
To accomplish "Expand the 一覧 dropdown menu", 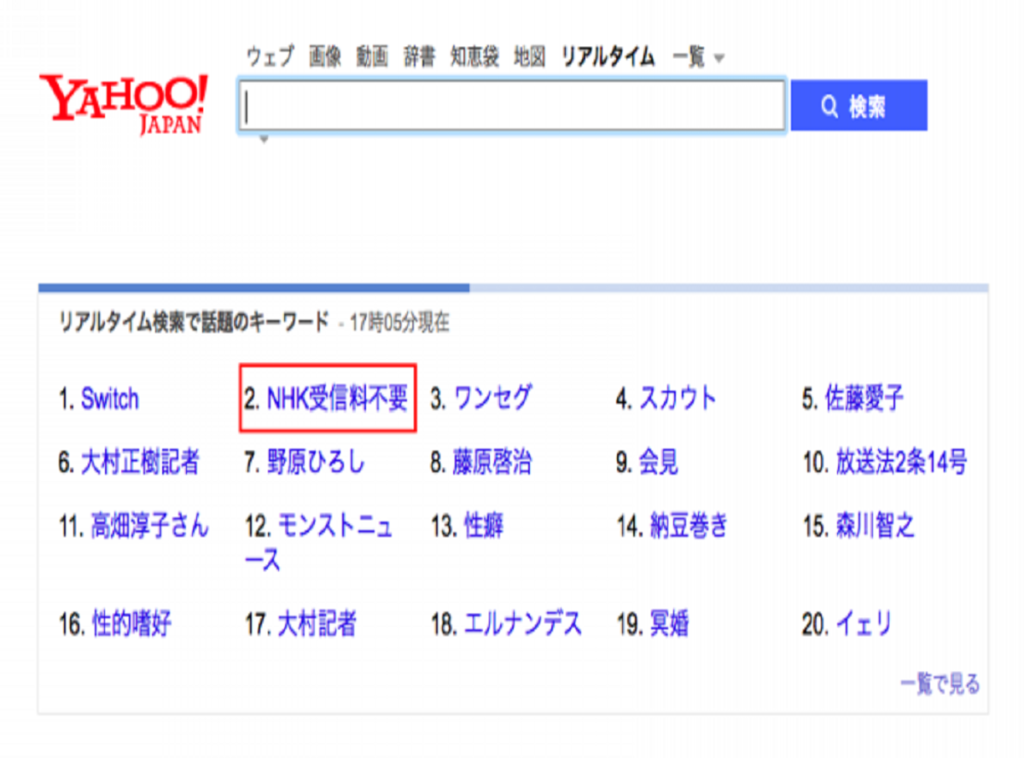I will coord(698,57).
